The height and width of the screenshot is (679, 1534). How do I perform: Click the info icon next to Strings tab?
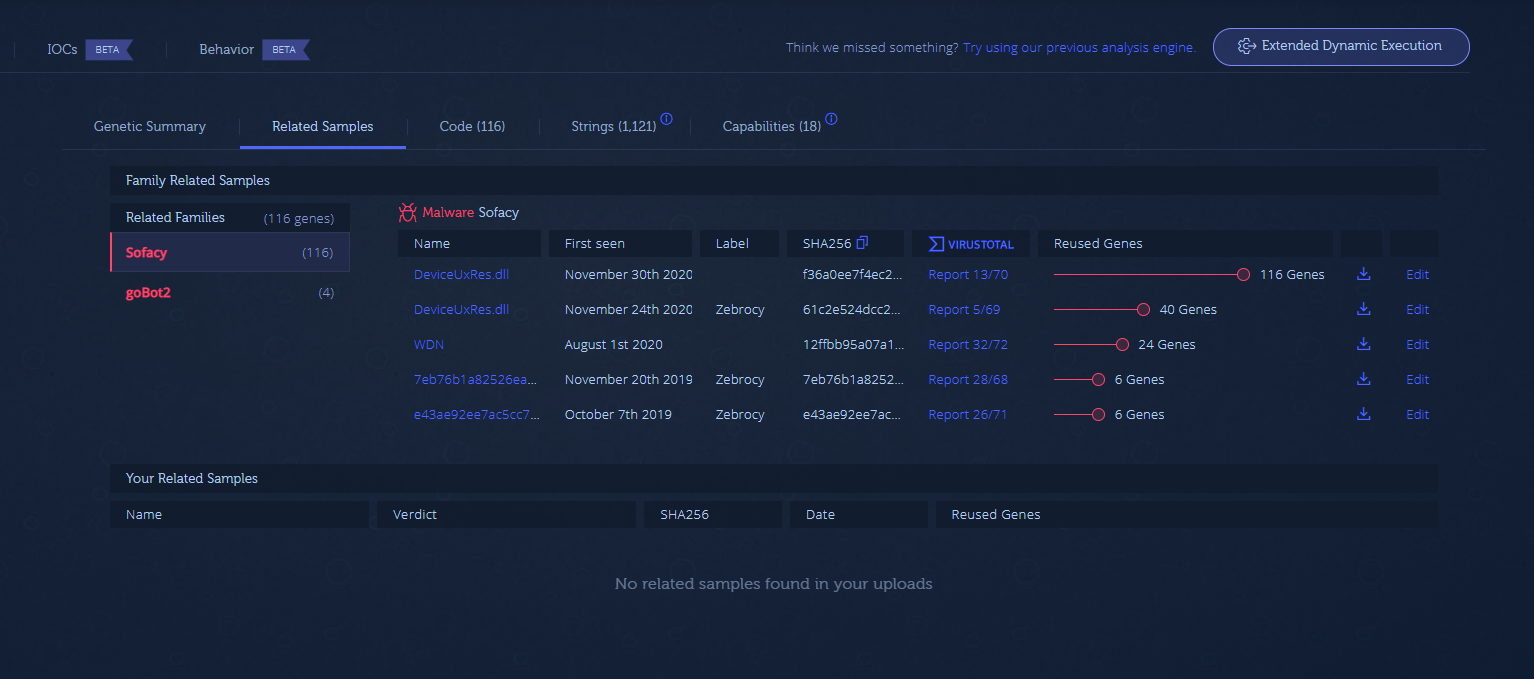click(x=666, y=120)
